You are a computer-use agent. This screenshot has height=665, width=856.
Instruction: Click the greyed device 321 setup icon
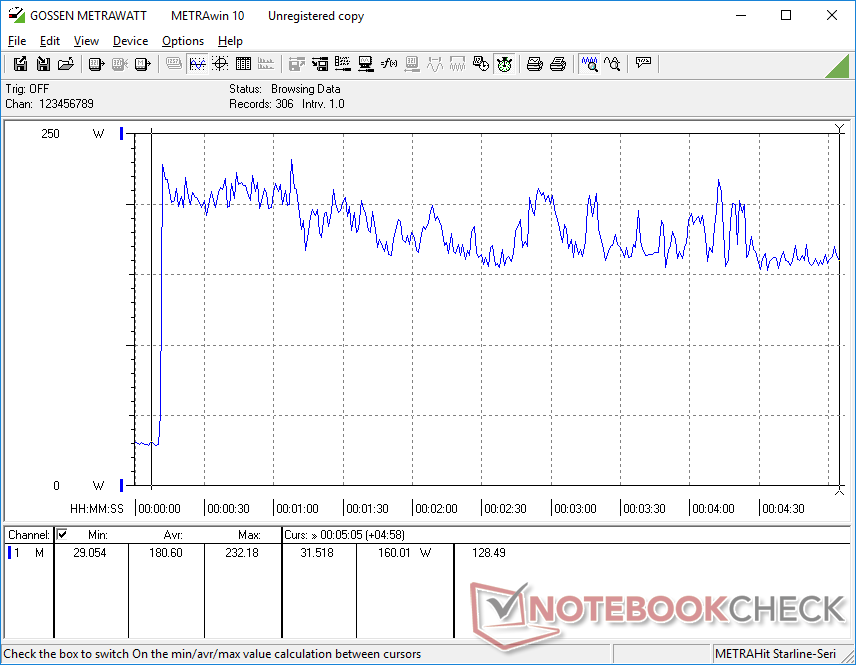(x=412, y=64)
